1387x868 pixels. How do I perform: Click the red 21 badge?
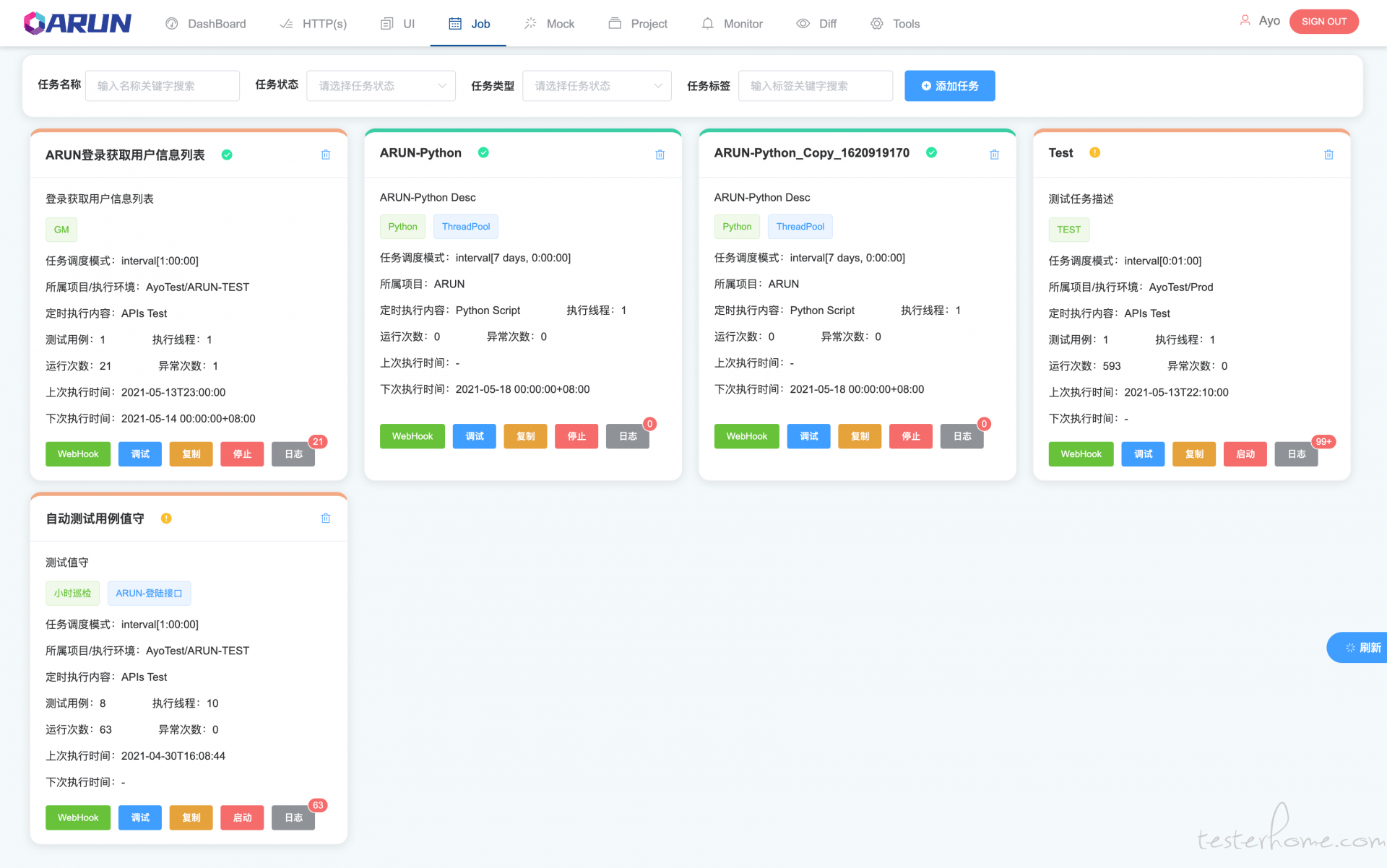tap(318, 442)
